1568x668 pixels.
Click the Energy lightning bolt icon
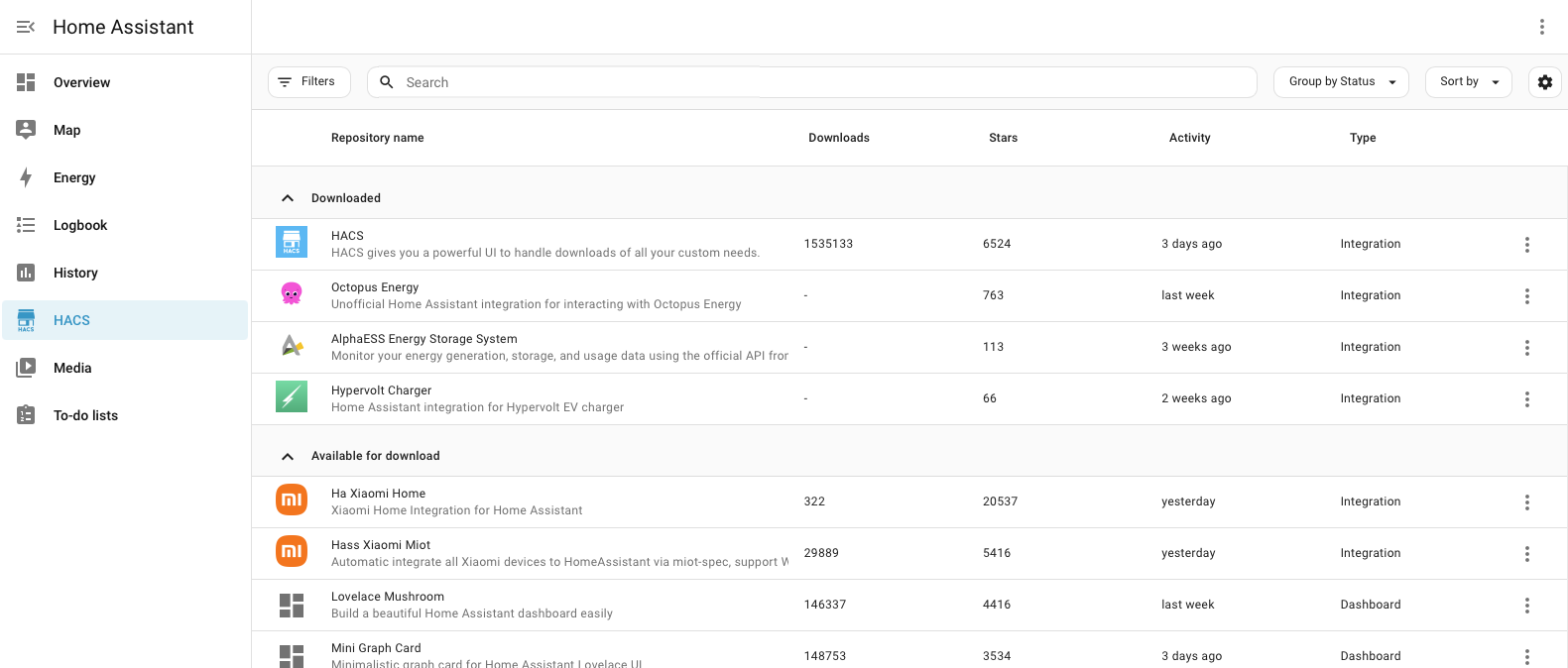26,177
